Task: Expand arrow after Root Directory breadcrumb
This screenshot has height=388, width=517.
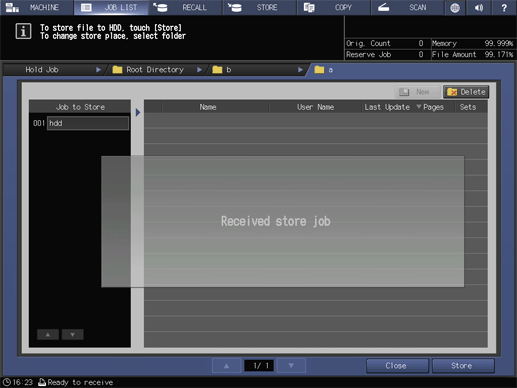Action: point(199,70)
